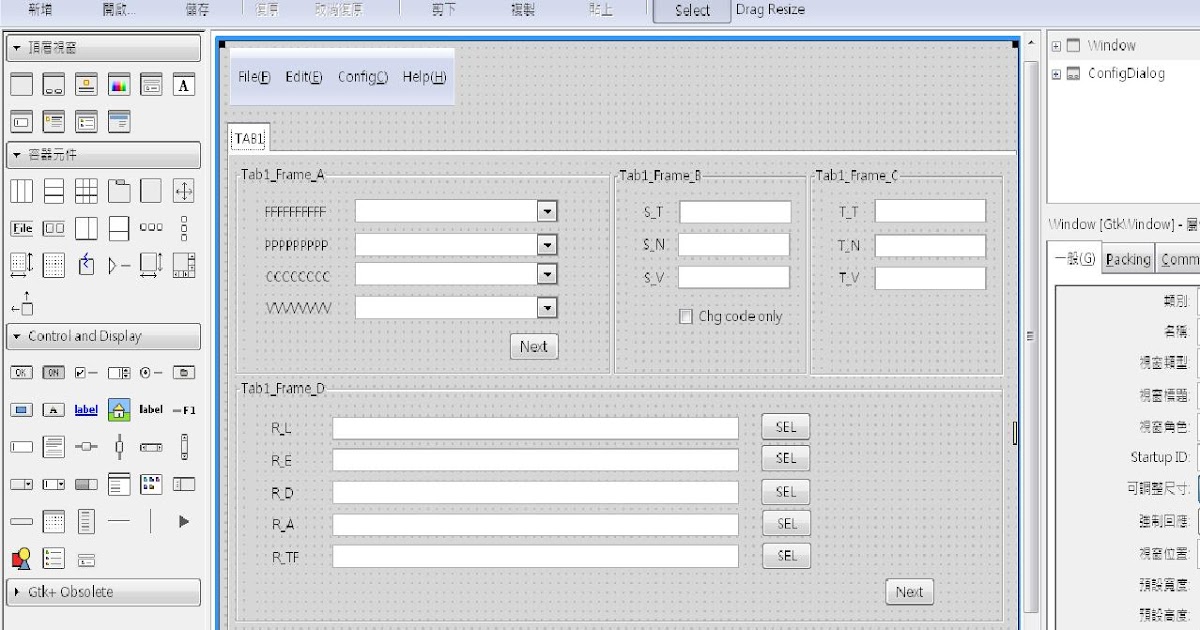Open the VVVVVVVV combo box dropdown
Screen dimensions: 1200x630
pos(546,307)
